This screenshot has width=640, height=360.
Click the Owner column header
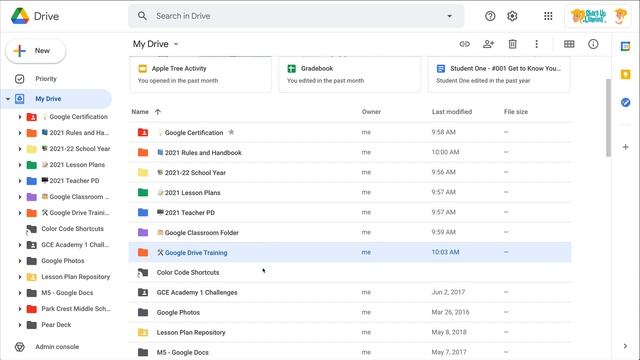[371, 112]
